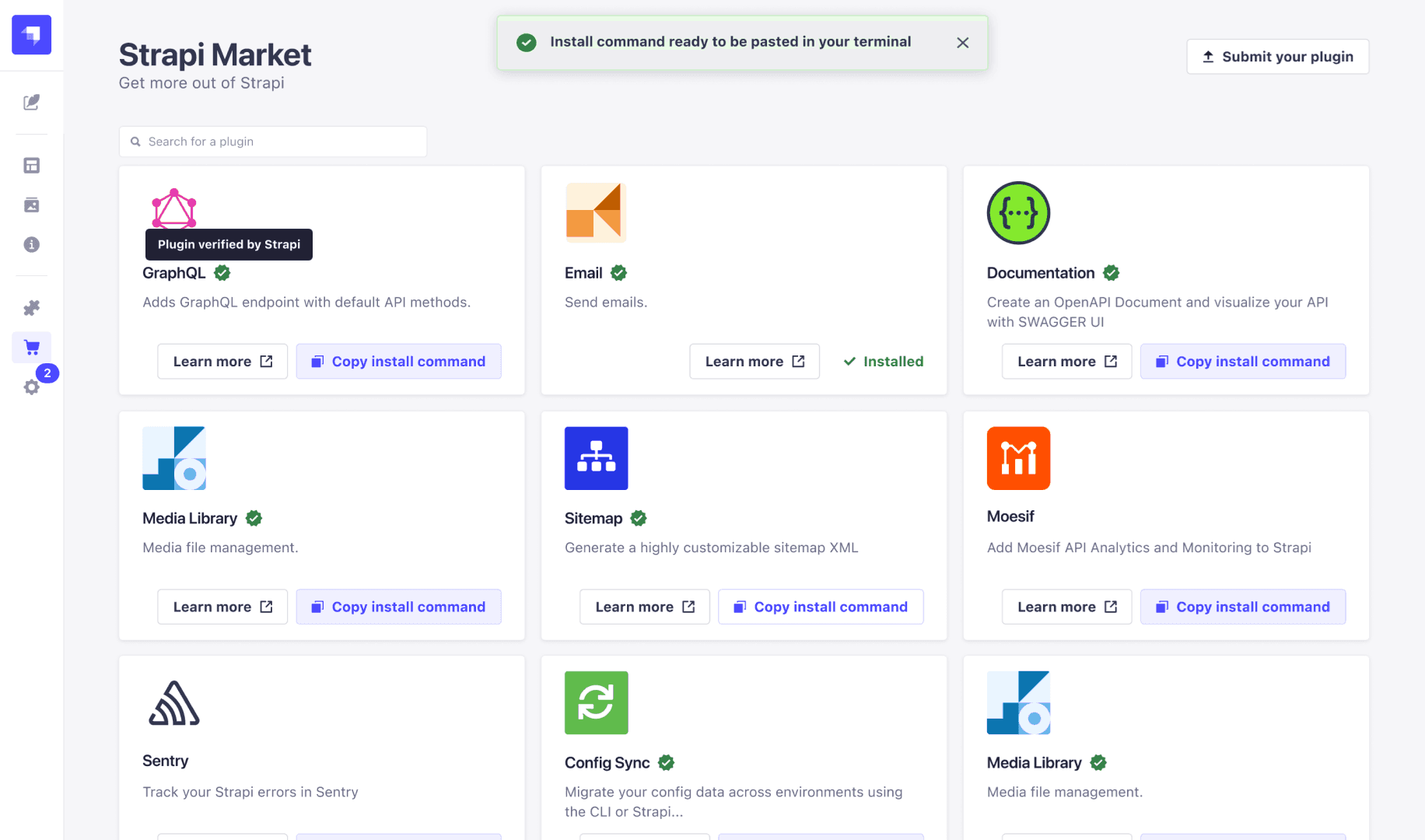Viewport: 1425px width, 840px height.
Task: Click 'Generate a highly customizable sitemap XML' text
Action: [712, 548]
